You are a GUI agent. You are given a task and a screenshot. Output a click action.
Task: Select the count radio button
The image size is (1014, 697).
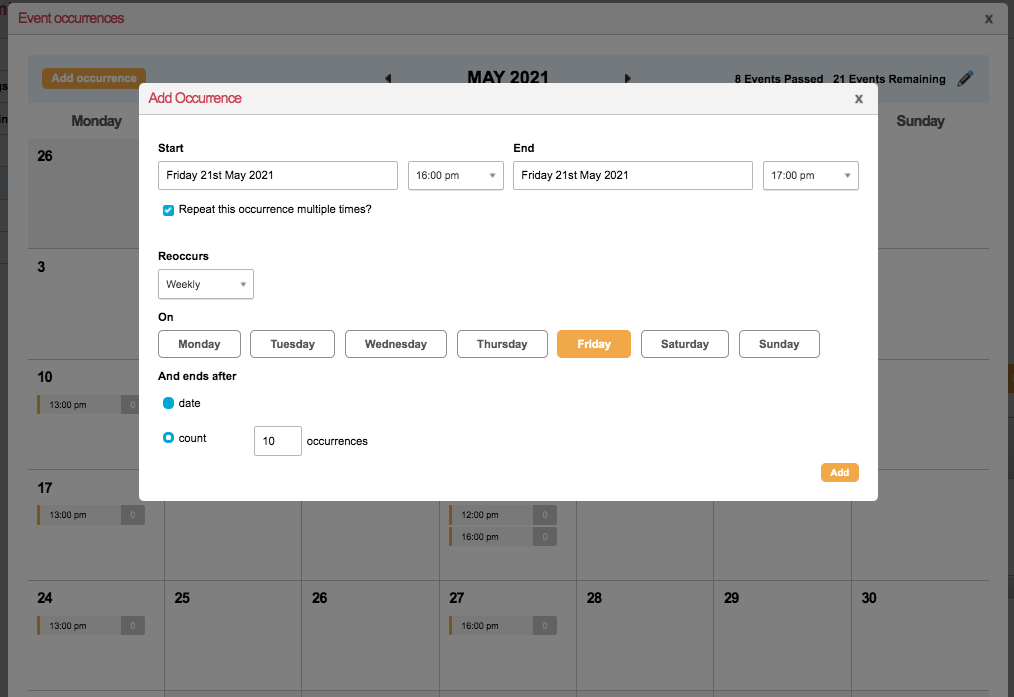click(168, 438)
